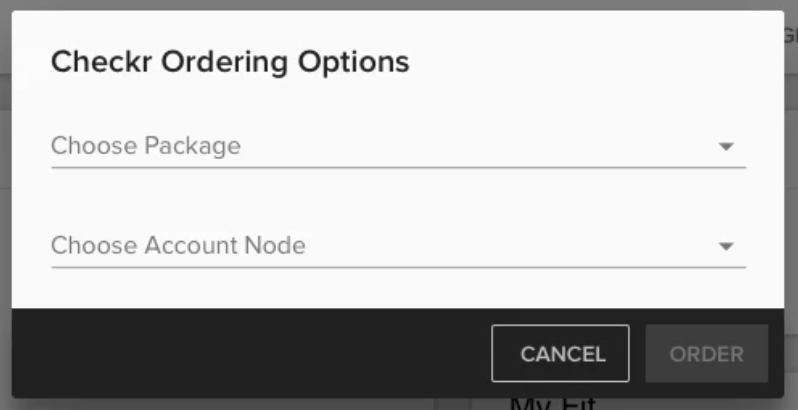
Task: Click the "Choose Package" placeholder text
Action: coord(146,146)
